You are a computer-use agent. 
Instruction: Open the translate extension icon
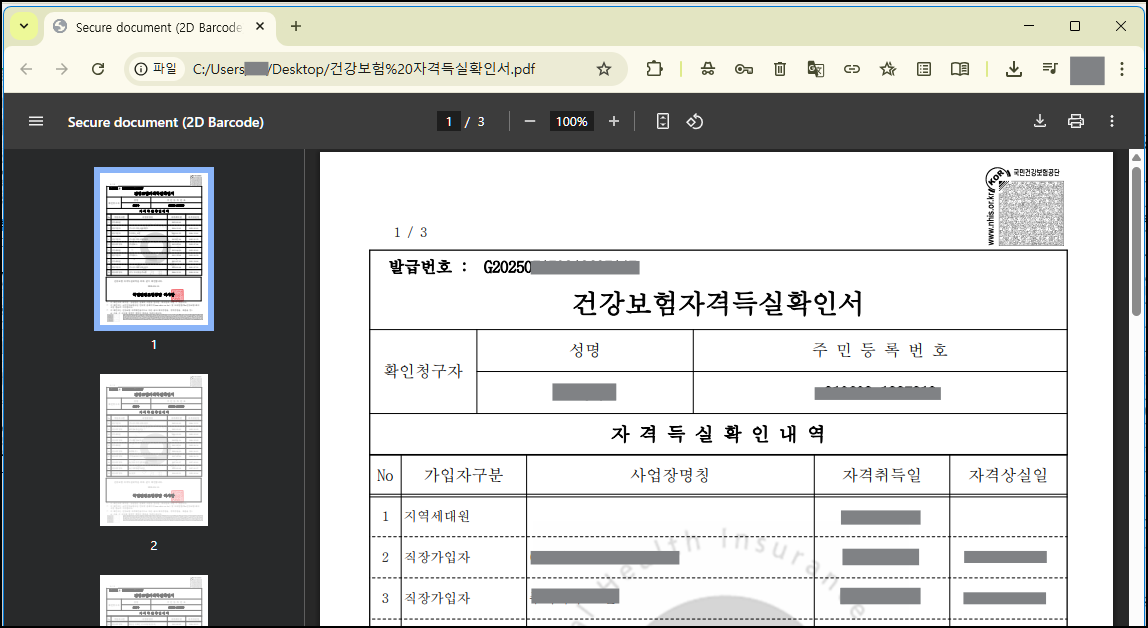click(816, 69)
